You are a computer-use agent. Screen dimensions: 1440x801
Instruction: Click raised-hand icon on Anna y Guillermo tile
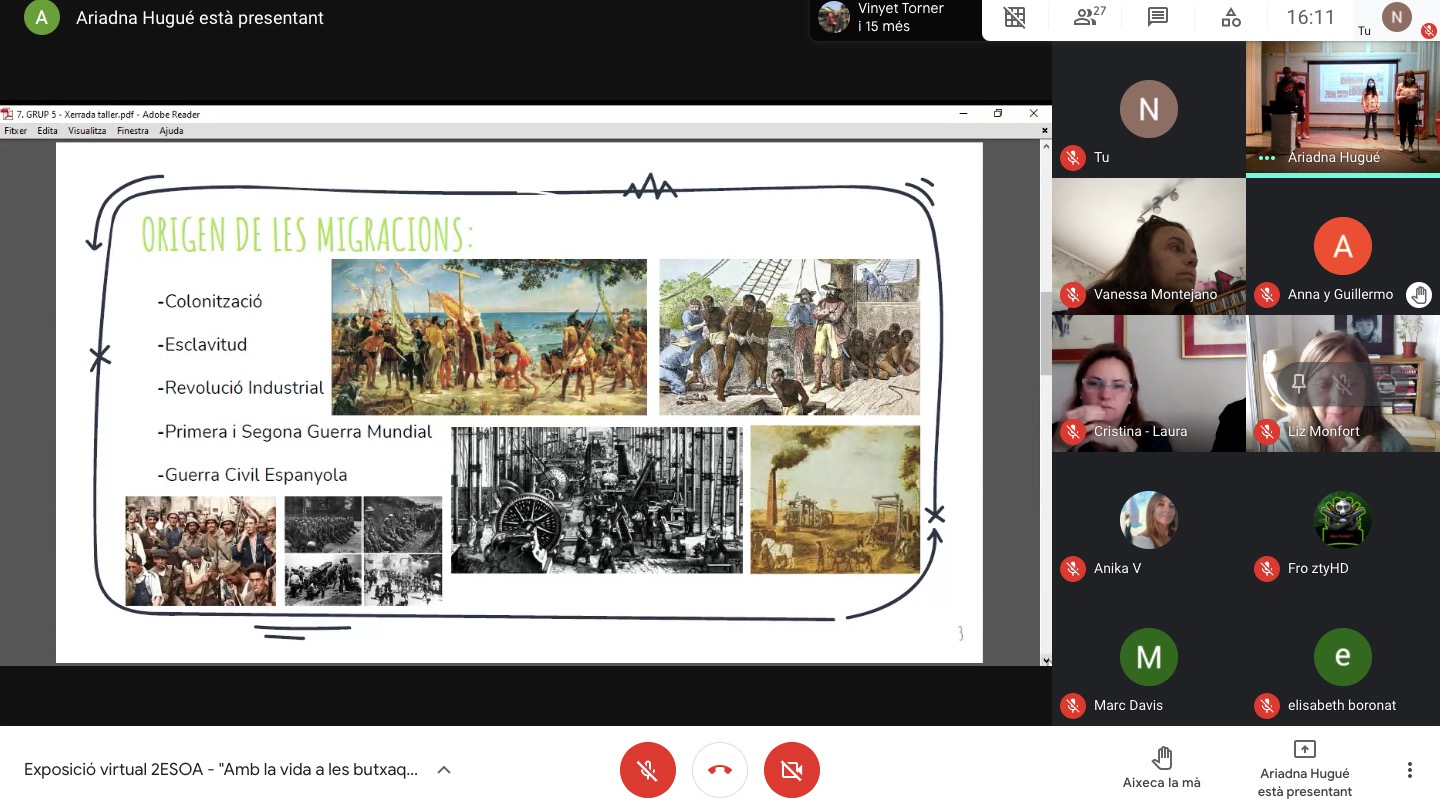point(1418,294)
